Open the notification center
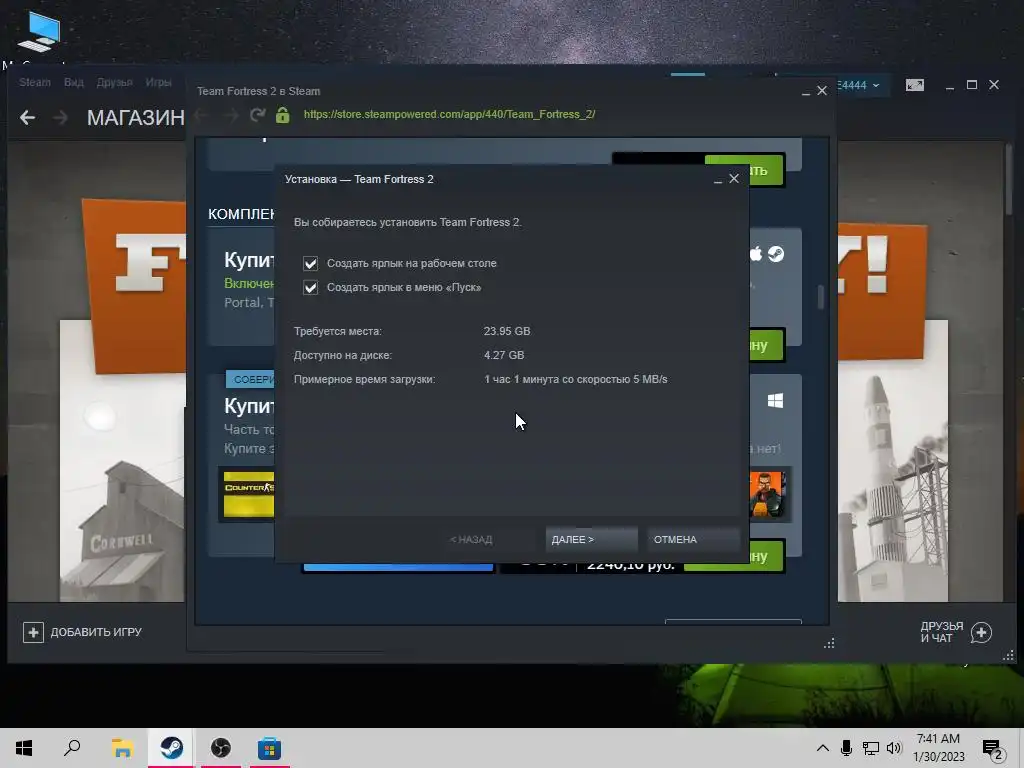 [x=992, y=750]
